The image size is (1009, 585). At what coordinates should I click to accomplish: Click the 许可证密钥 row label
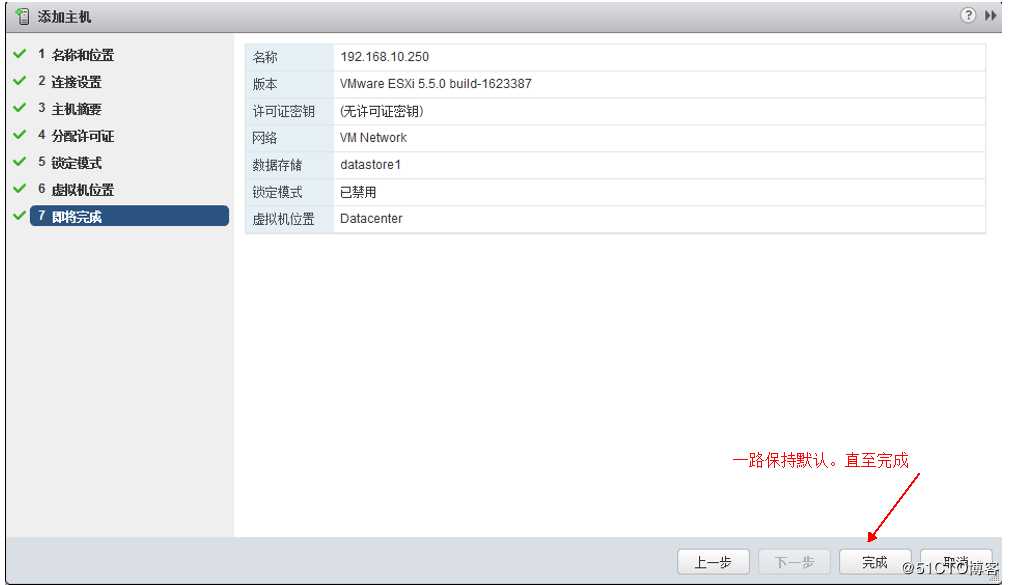(x=283, y=111)
